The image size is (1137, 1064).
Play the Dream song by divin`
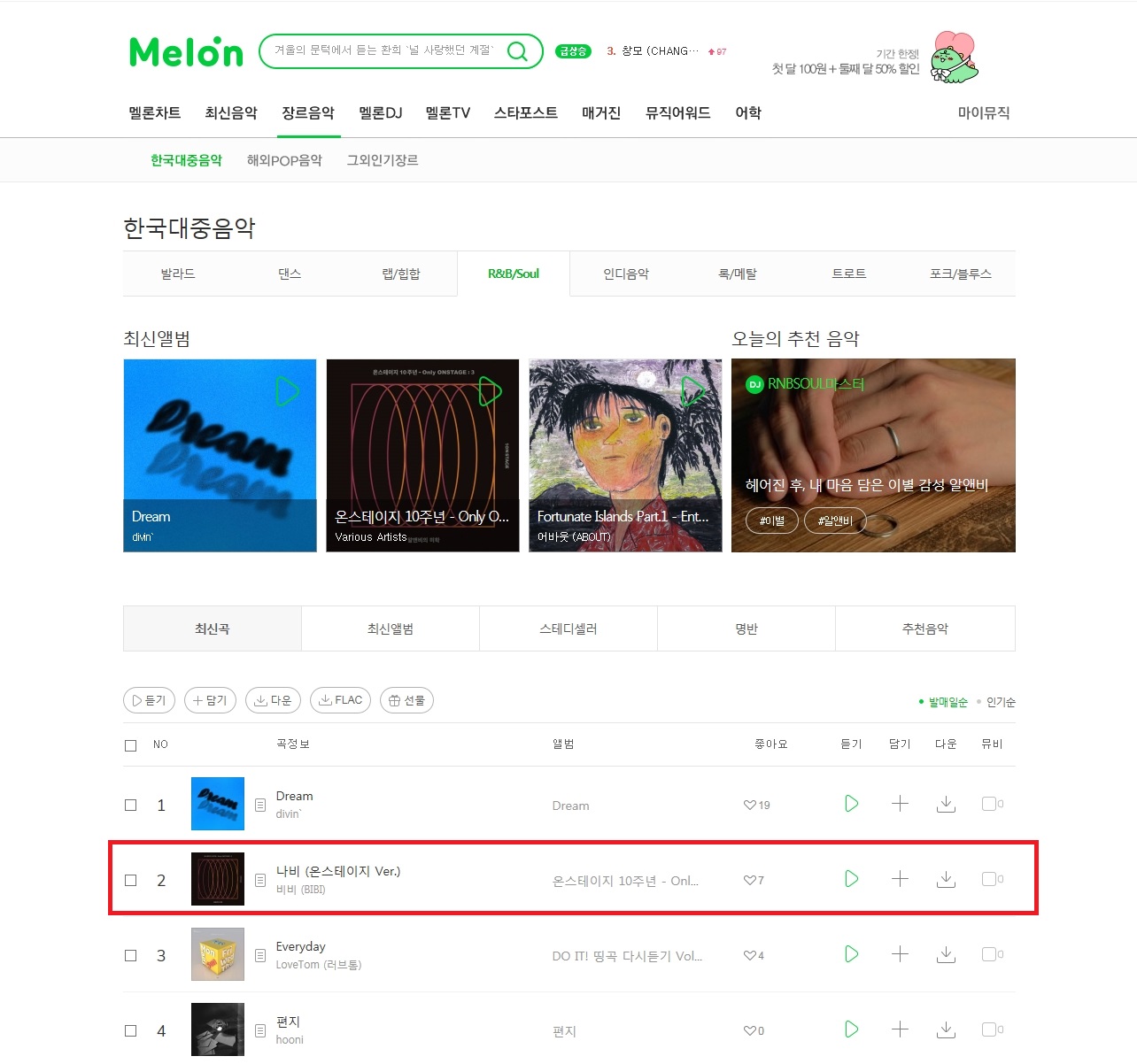[x=851, y=804]
